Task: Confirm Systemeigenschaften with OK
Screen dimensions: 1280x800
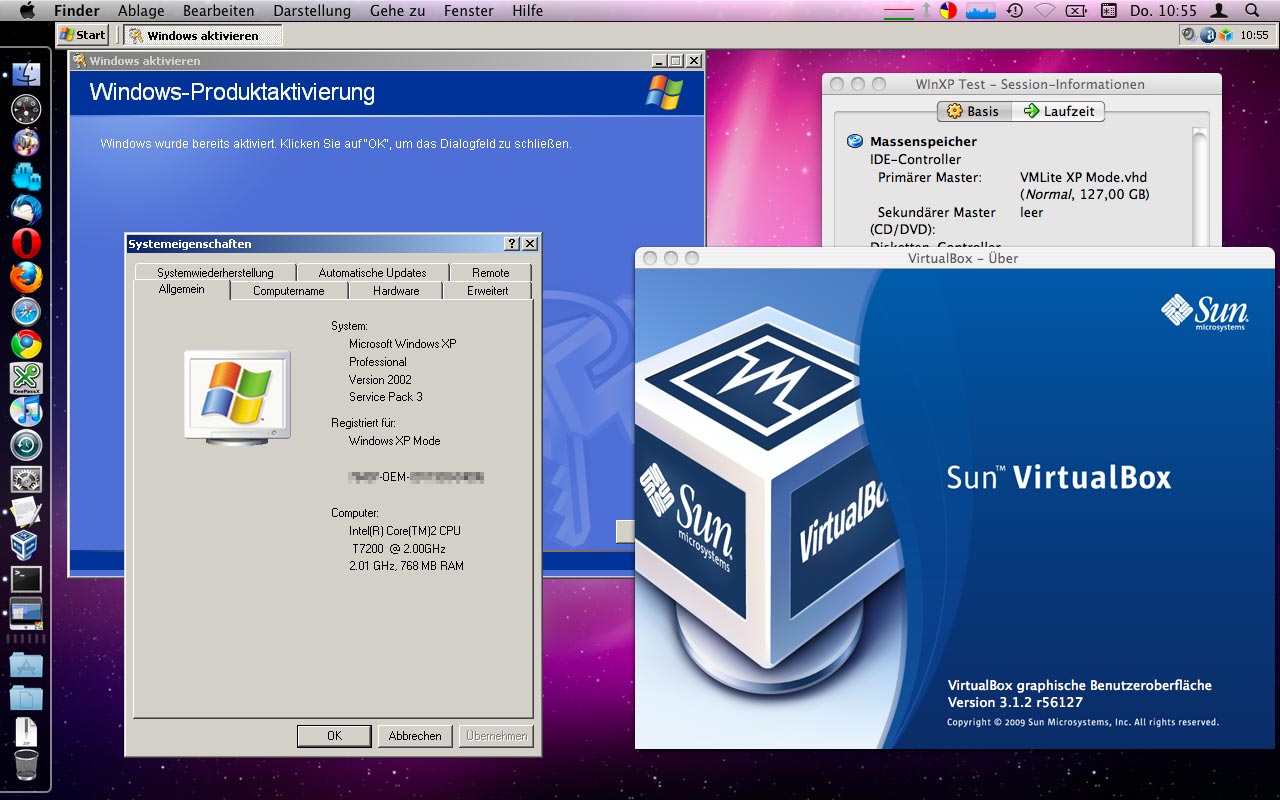Action: click(334, 736)
